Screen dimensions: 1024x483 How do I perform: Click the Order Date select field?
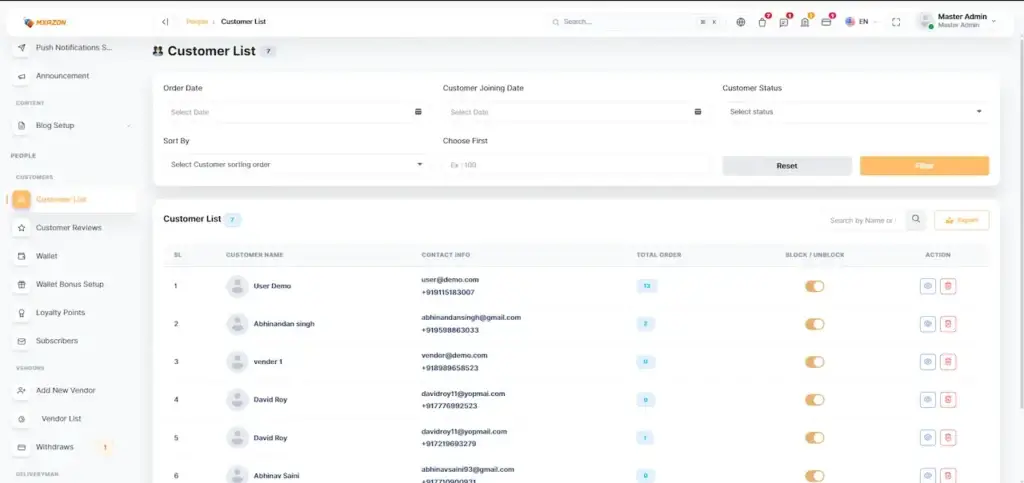click(296, 112)
